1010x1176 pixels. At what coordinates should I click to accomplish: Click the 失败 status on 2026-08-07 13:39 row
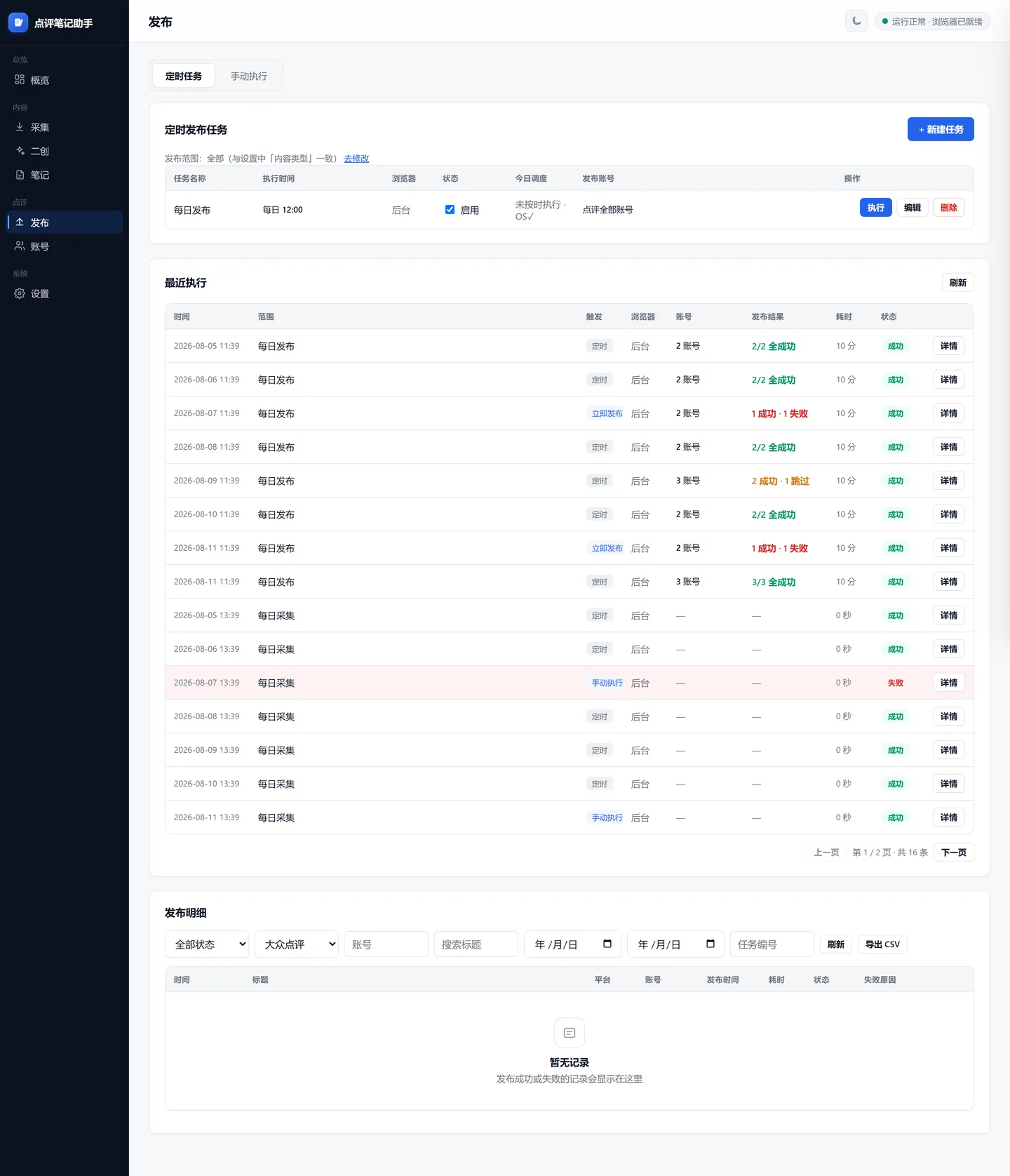tap(896, 683)
